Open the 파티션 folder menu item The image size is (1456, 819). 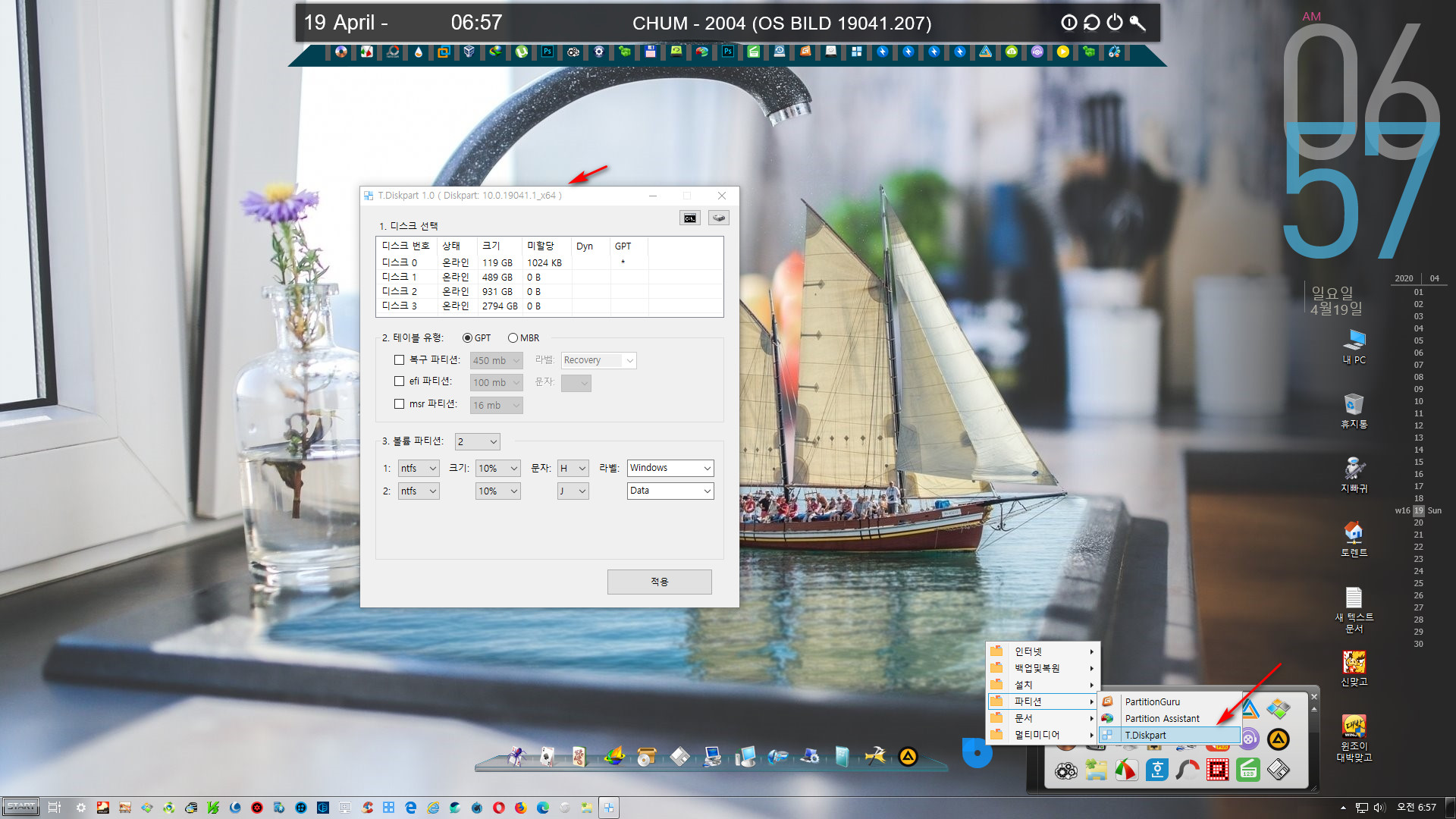(1043, 701)
